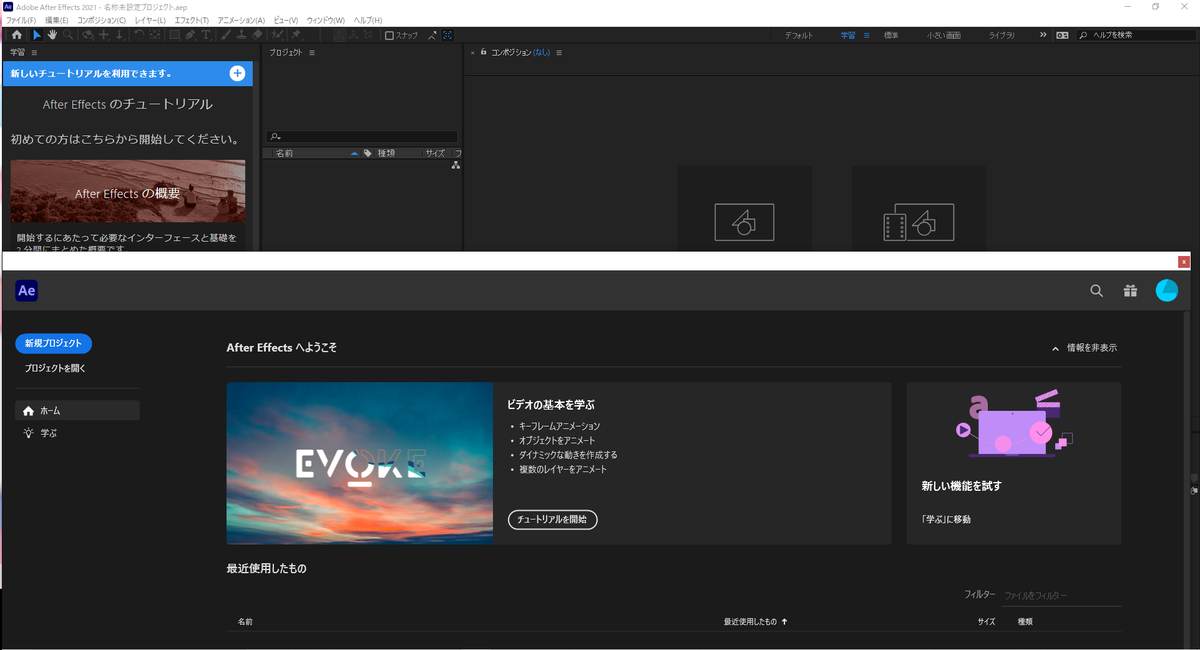Open the user account avatar
Screen dimensions: 1200x650
point(1167,291)
